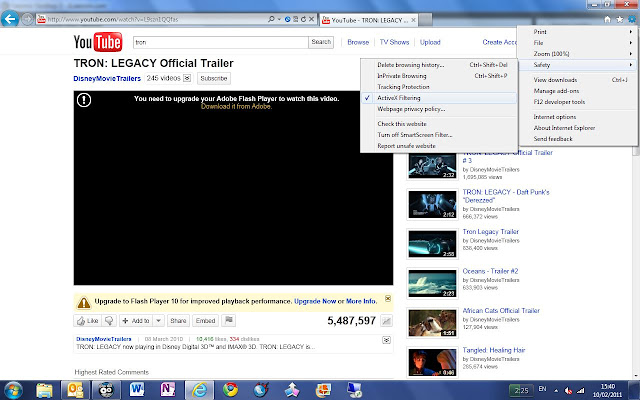Open the address bar search magnifier
Screen dimensions: 640x400
(x=271, y=19)
